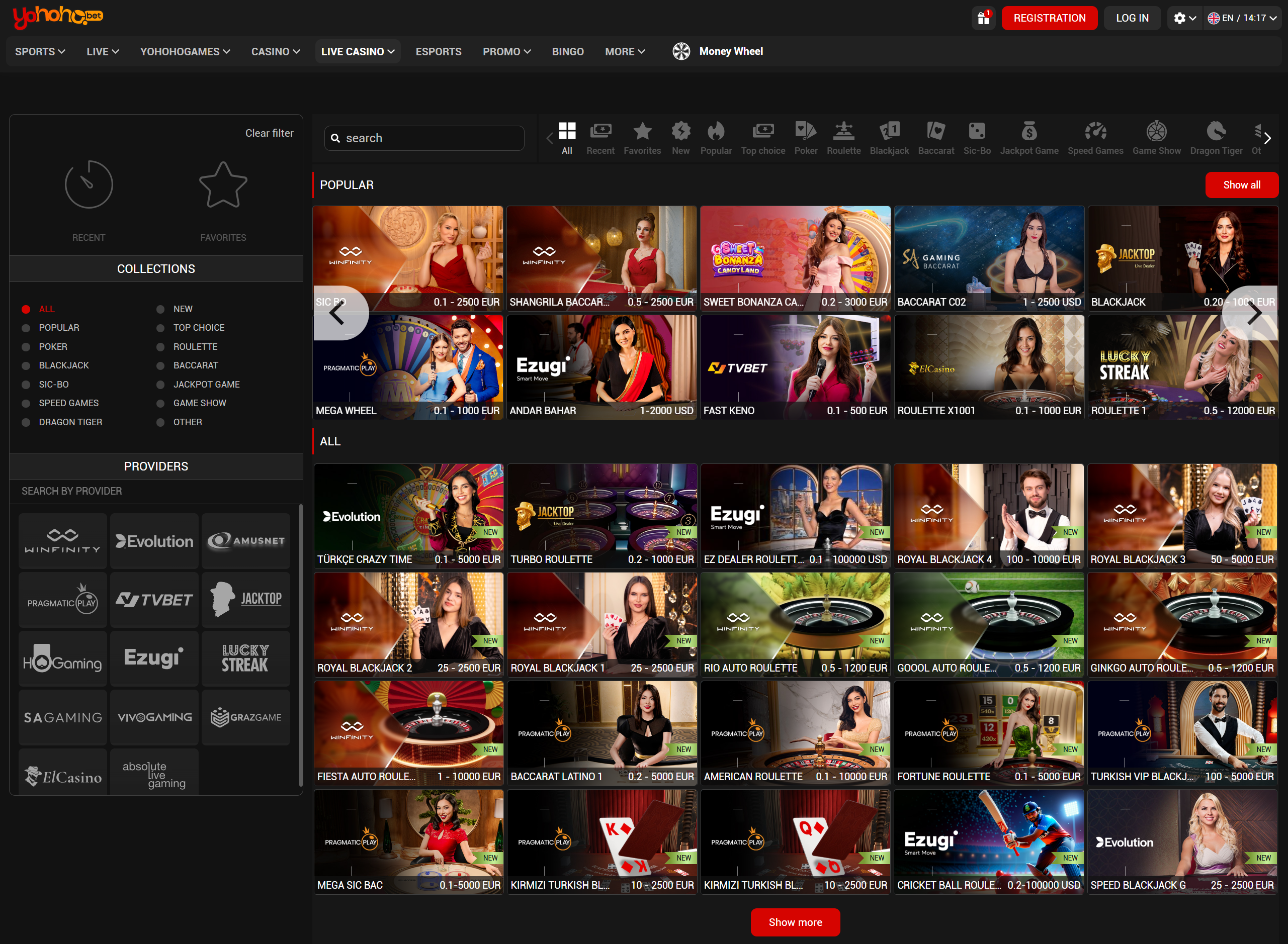
Task: Open the BINGO menu item
Action: point(567,51)
